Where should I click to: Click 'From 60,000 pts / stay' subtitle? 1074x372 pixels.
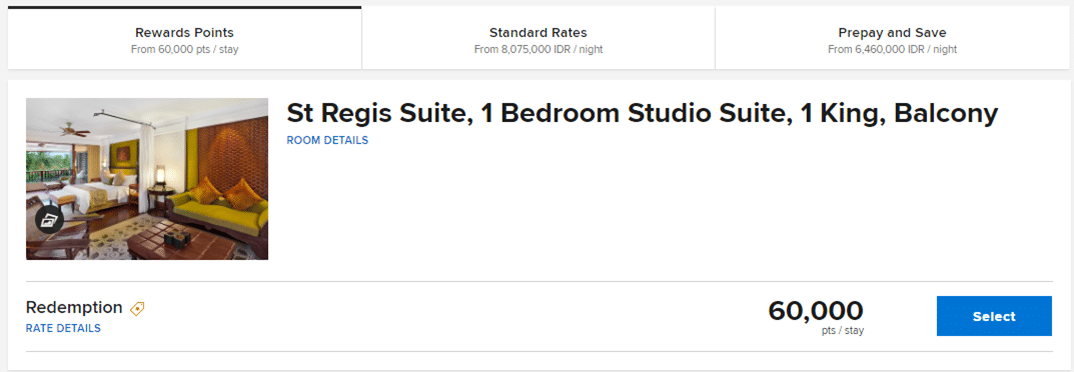[x=184, y=49]
